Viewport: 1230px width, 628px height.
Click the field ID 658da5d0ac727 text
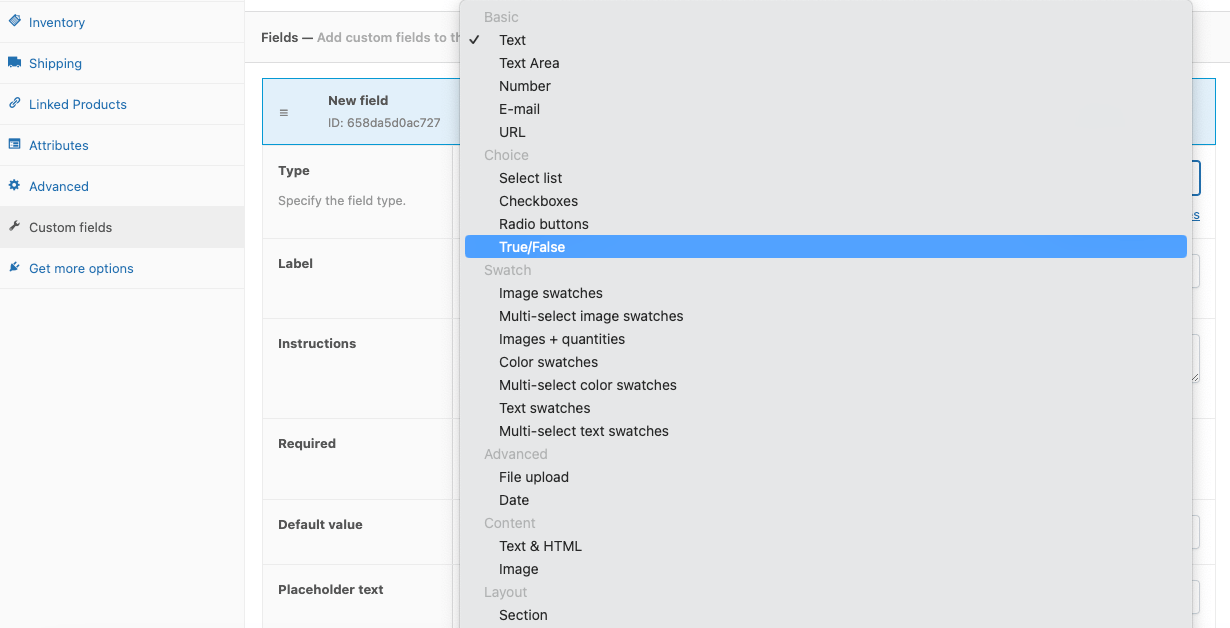(384, 123)
